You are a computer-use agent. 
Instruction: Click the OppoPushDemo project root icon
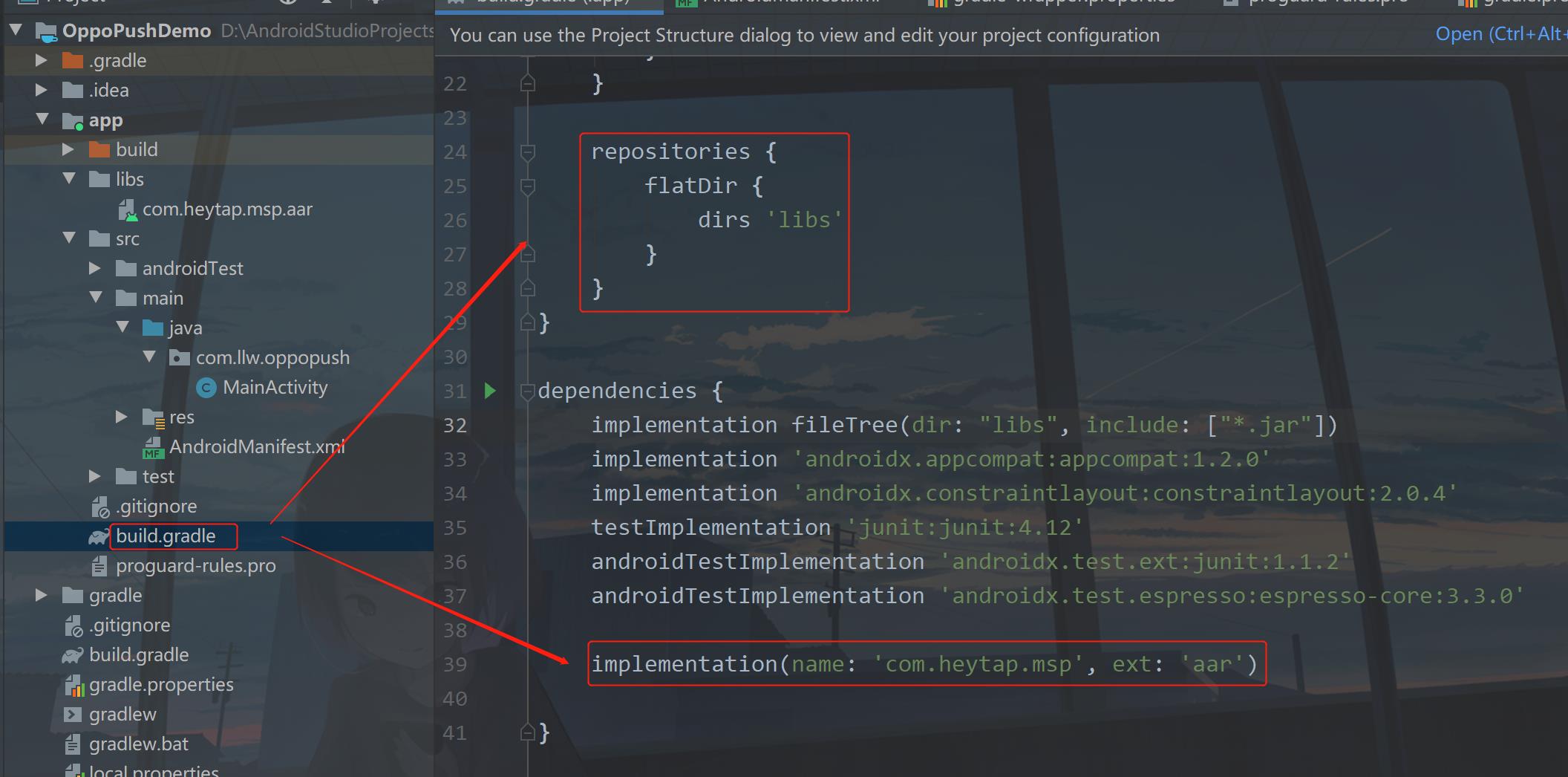(x=46, y=31)
